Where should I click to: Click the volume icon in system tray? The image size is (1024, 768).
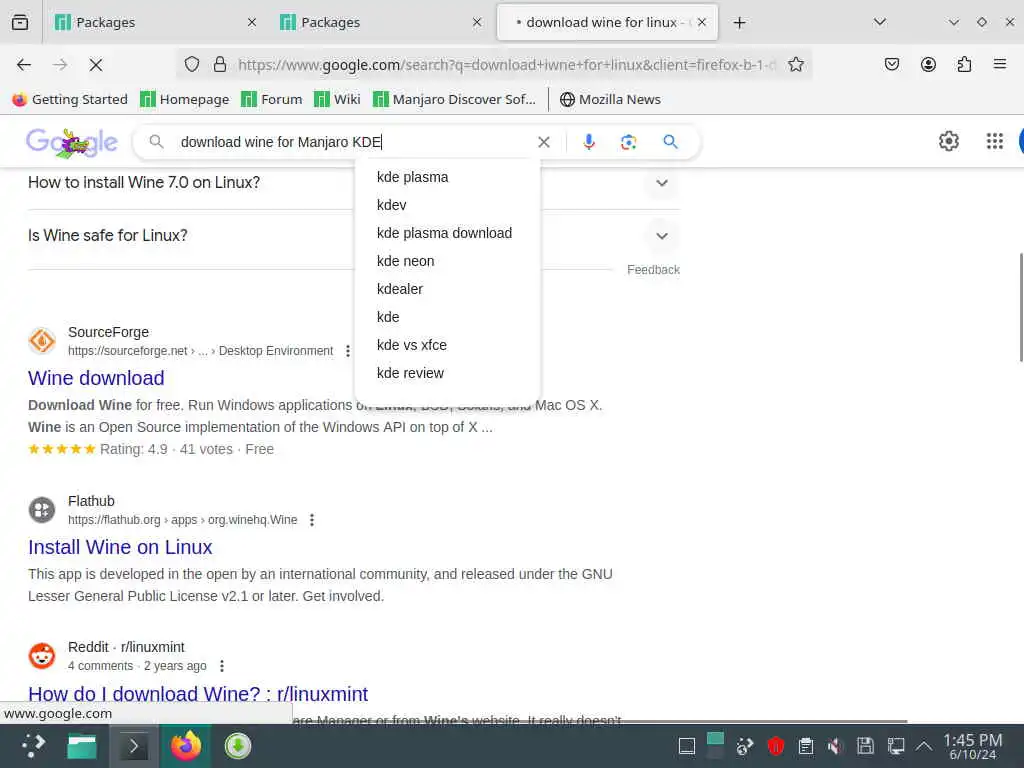coord(835,746)
